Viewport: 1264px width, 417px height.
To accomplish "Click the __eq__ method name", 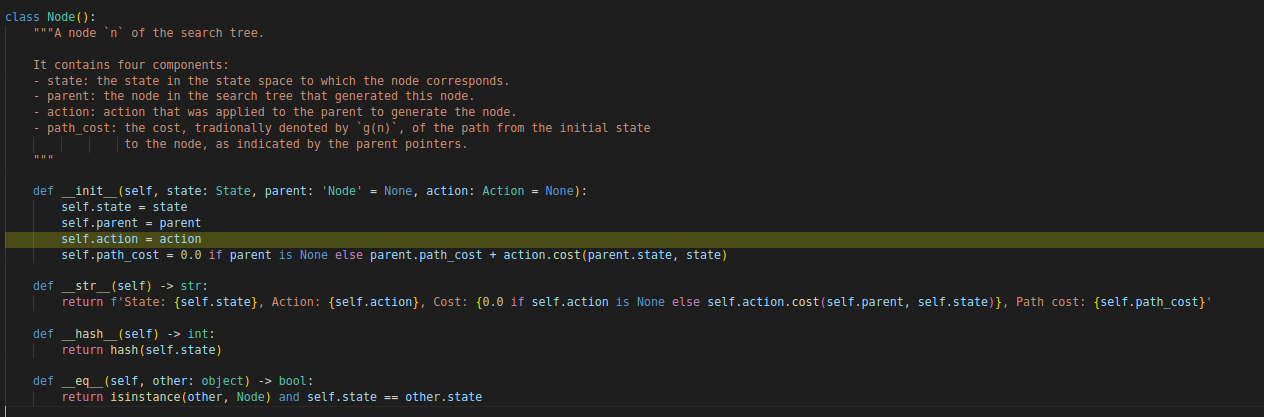I will tap(82, 382).
